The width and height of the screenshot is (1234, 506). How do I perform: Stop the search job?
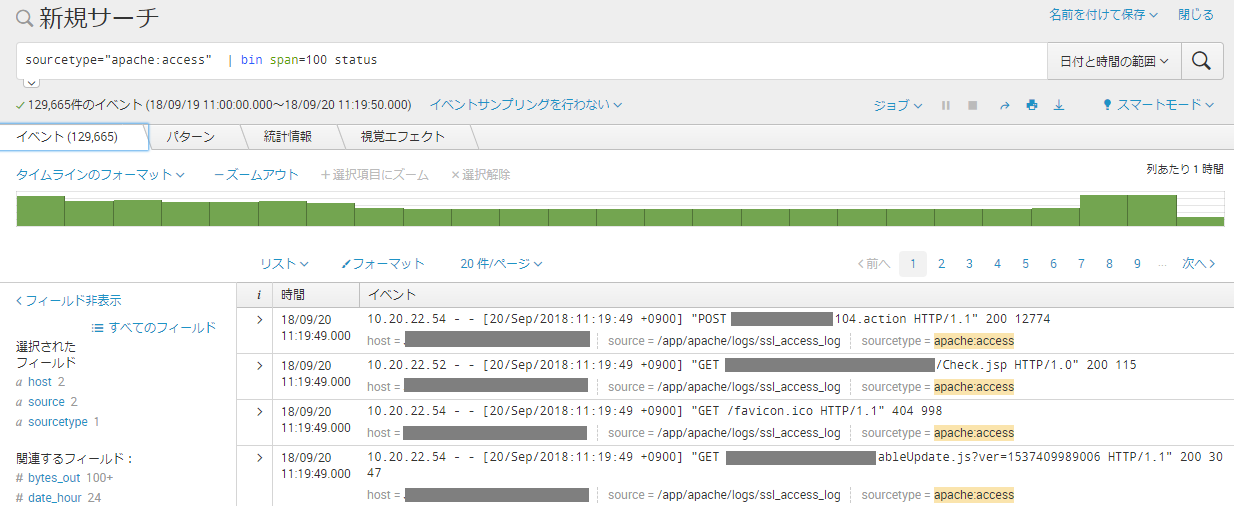(x=972, y=105)
